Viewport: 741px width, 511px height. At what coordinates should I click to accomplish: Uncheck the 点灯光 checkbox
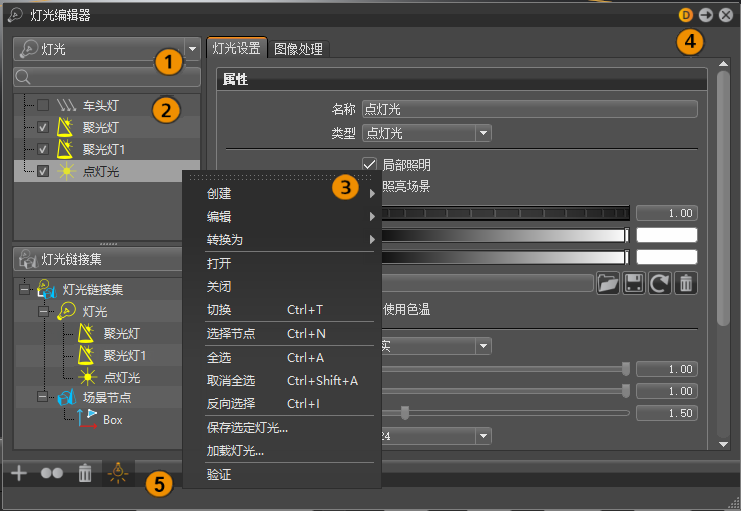(43, 171)
